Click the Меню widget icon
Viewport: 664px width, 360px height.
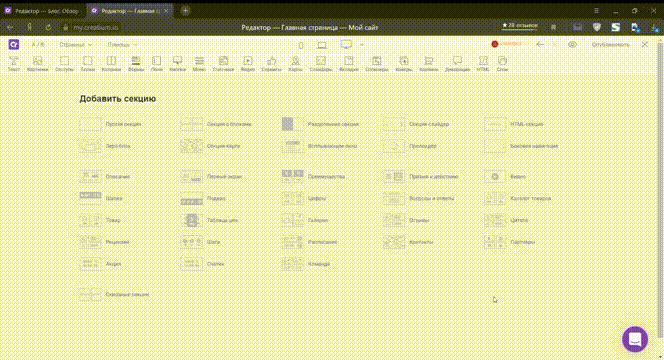point(199,64)
